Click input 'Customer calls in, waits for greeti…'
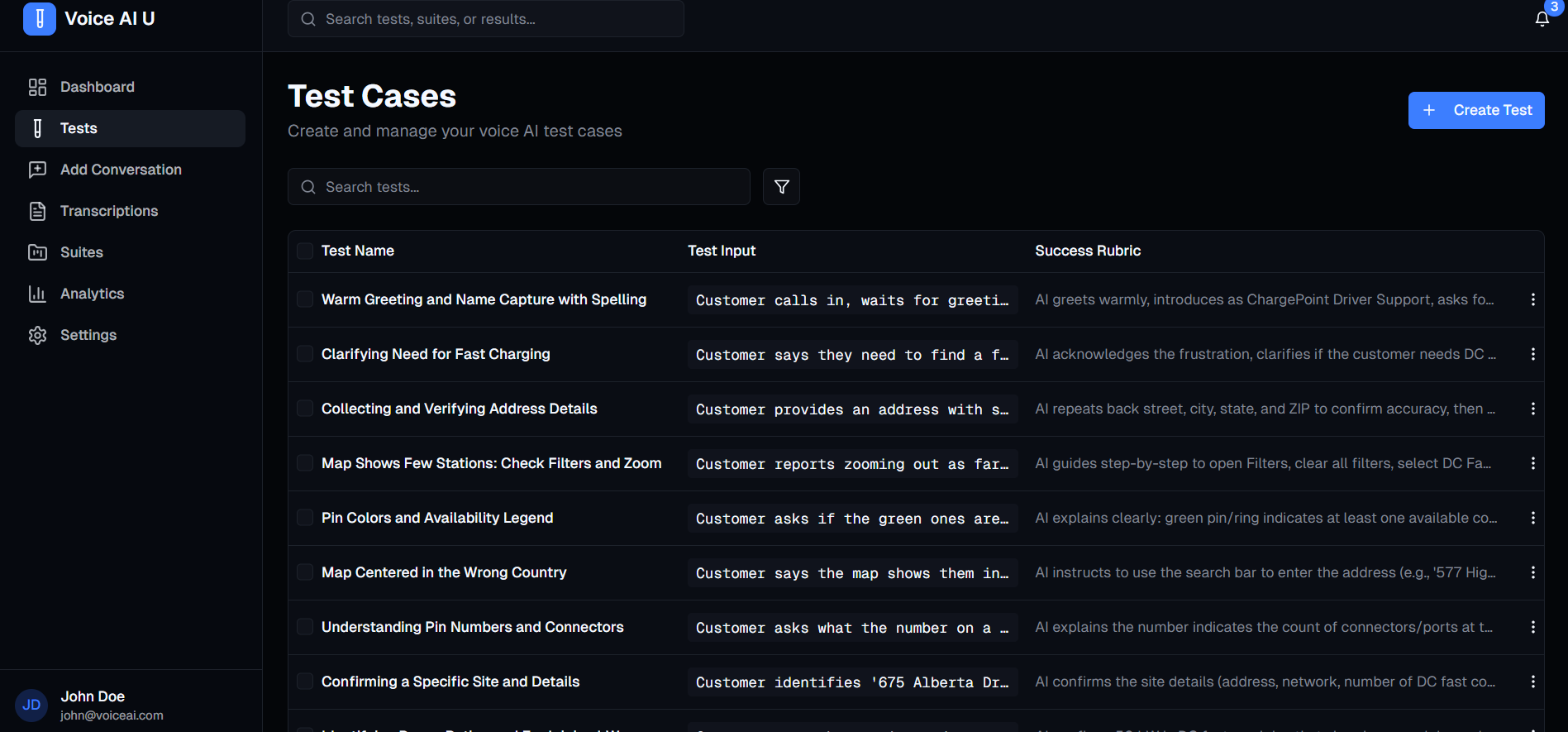The image size is (1568, 732). point(852,300)
